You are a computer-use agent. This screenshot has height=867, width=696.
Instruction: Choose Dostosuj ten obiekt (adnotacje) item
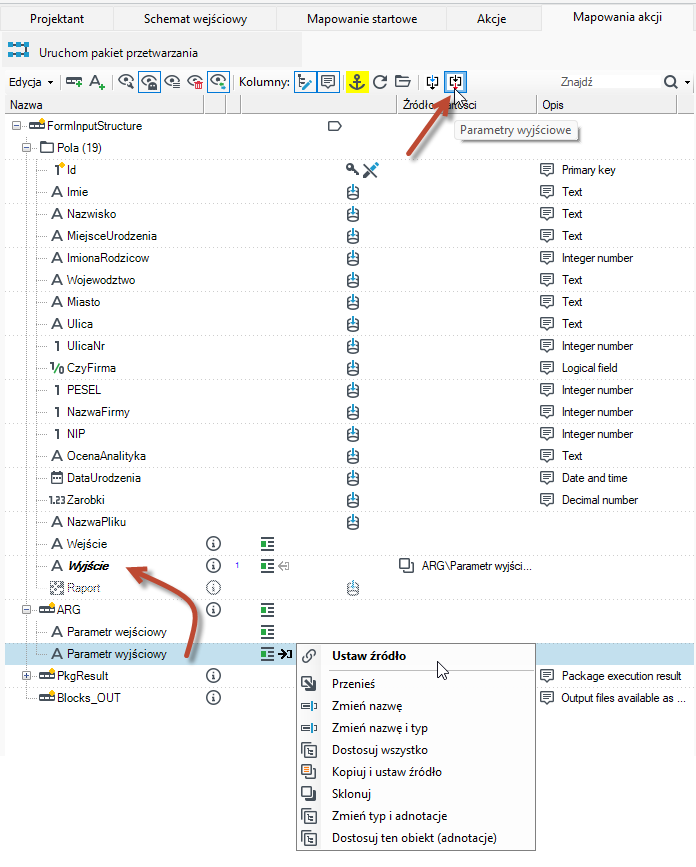[x=416, y=838]
